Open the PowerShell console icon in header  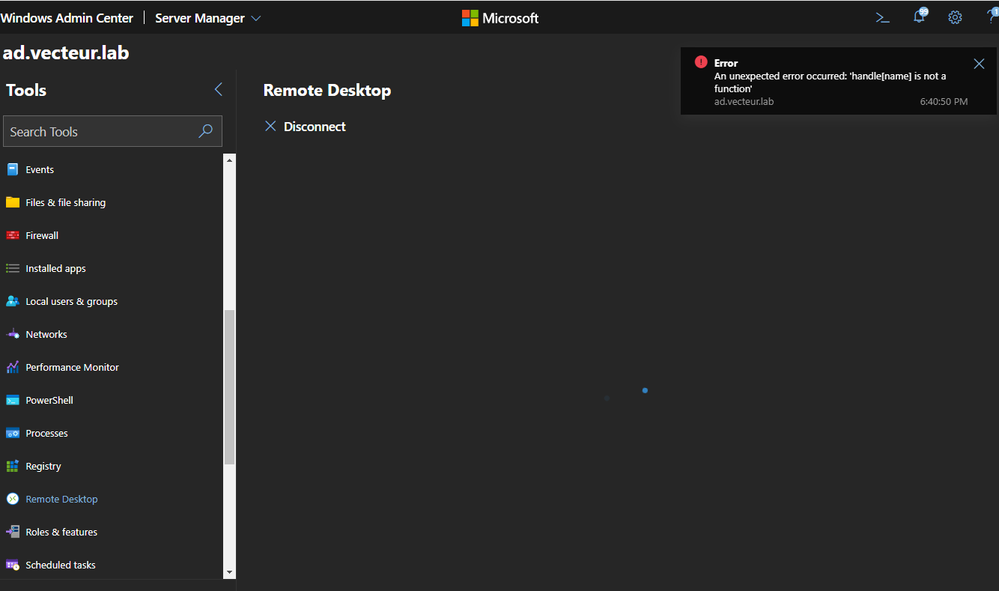tap(882, 18)
